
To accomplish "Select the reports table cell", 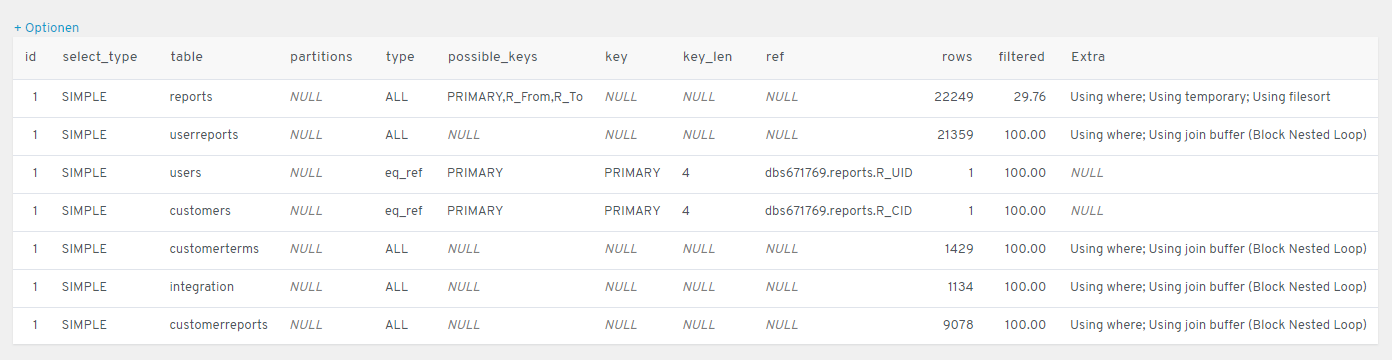I will point(192,97).
